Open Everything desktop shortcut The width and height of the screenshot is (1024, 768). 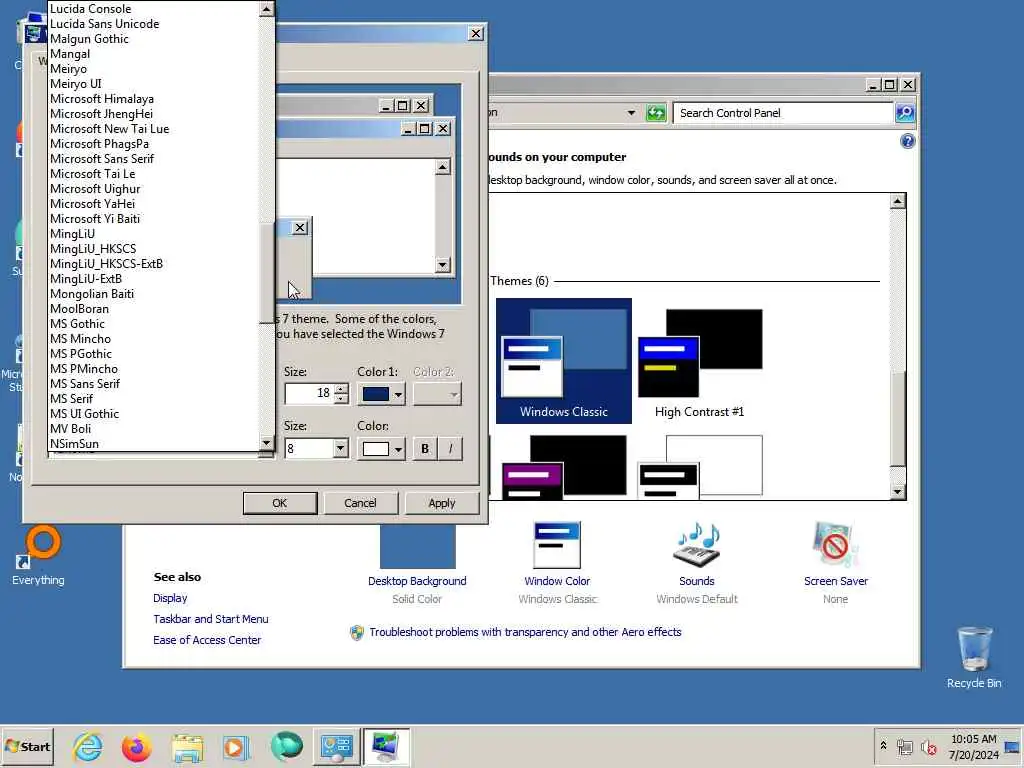click(x=39, y=556)
